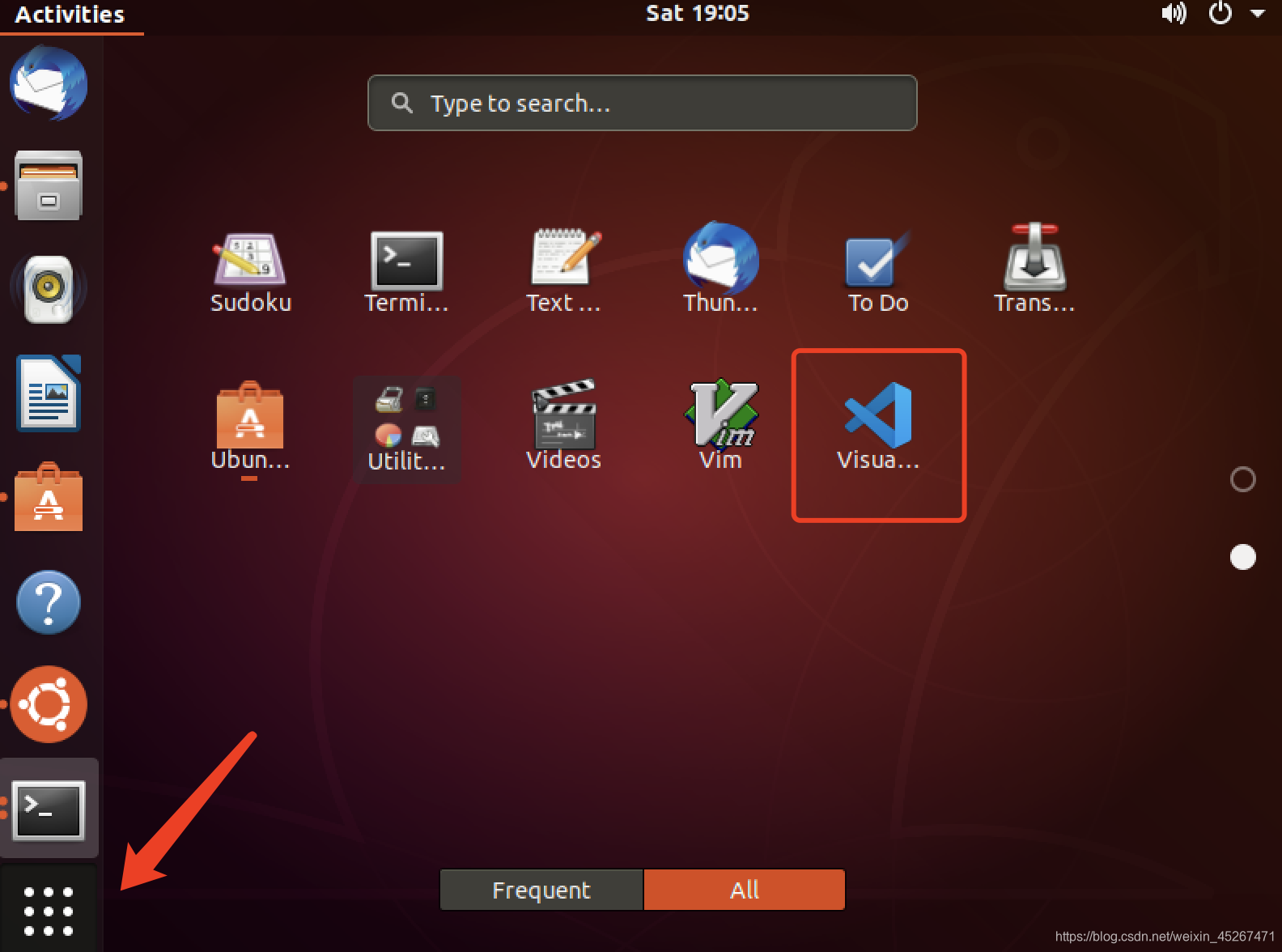The width and height of the screenshot is (1282, 952).
Task: Open the volume indicator in top bar
Action: pos(1174,13)
